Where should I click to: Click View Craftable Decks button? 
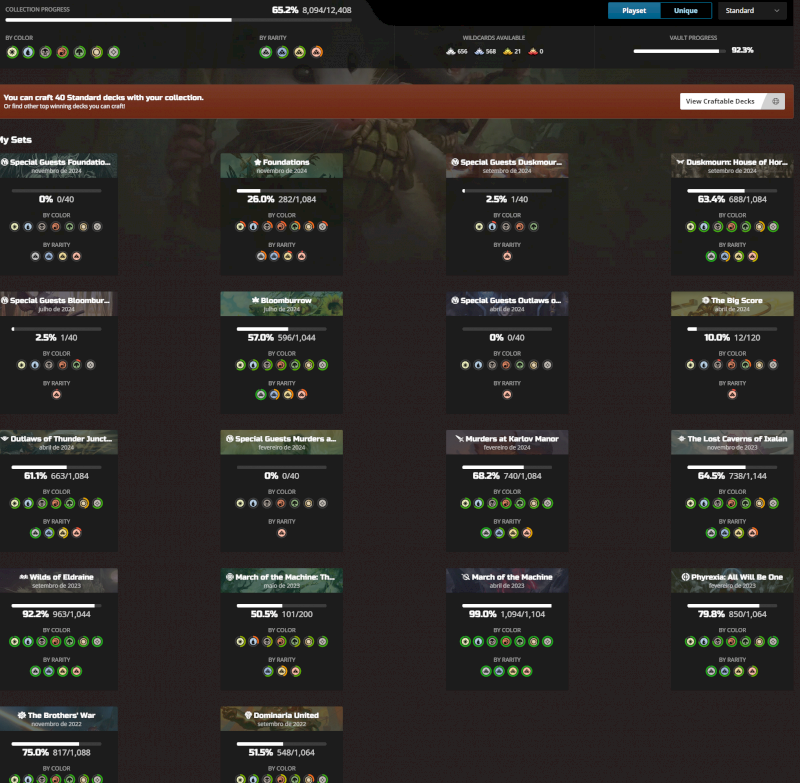point(732,101)
